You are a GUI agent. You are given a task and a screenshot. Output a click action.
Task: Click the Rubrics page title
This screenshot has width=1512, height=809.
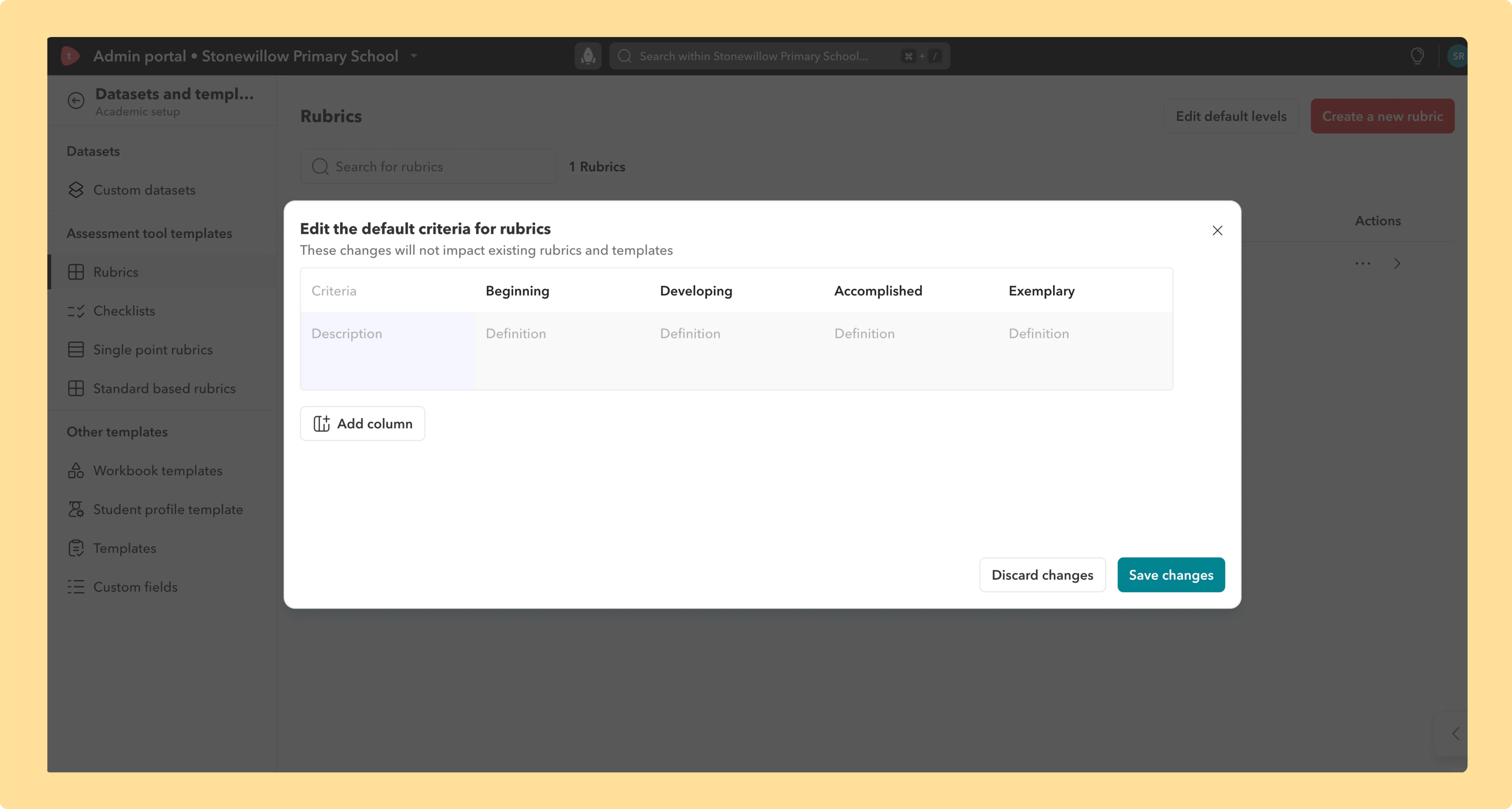(331, 116)
